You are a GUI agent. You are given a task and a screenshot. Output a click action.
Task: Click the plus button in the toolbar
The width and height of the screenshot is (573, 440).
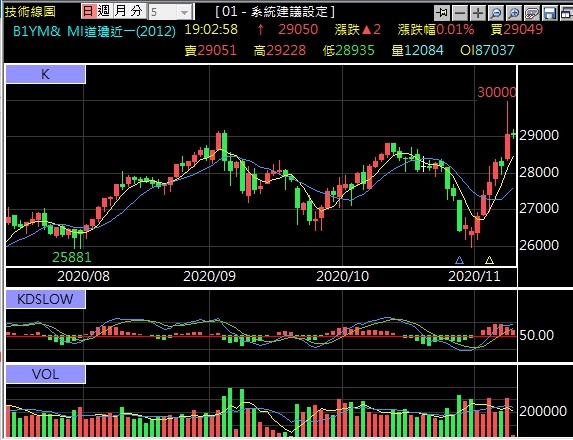click(478, 13)
